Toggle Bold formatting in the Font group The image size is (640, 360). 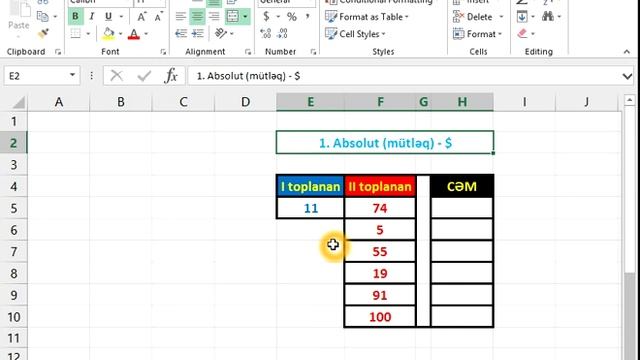[76, 17]
